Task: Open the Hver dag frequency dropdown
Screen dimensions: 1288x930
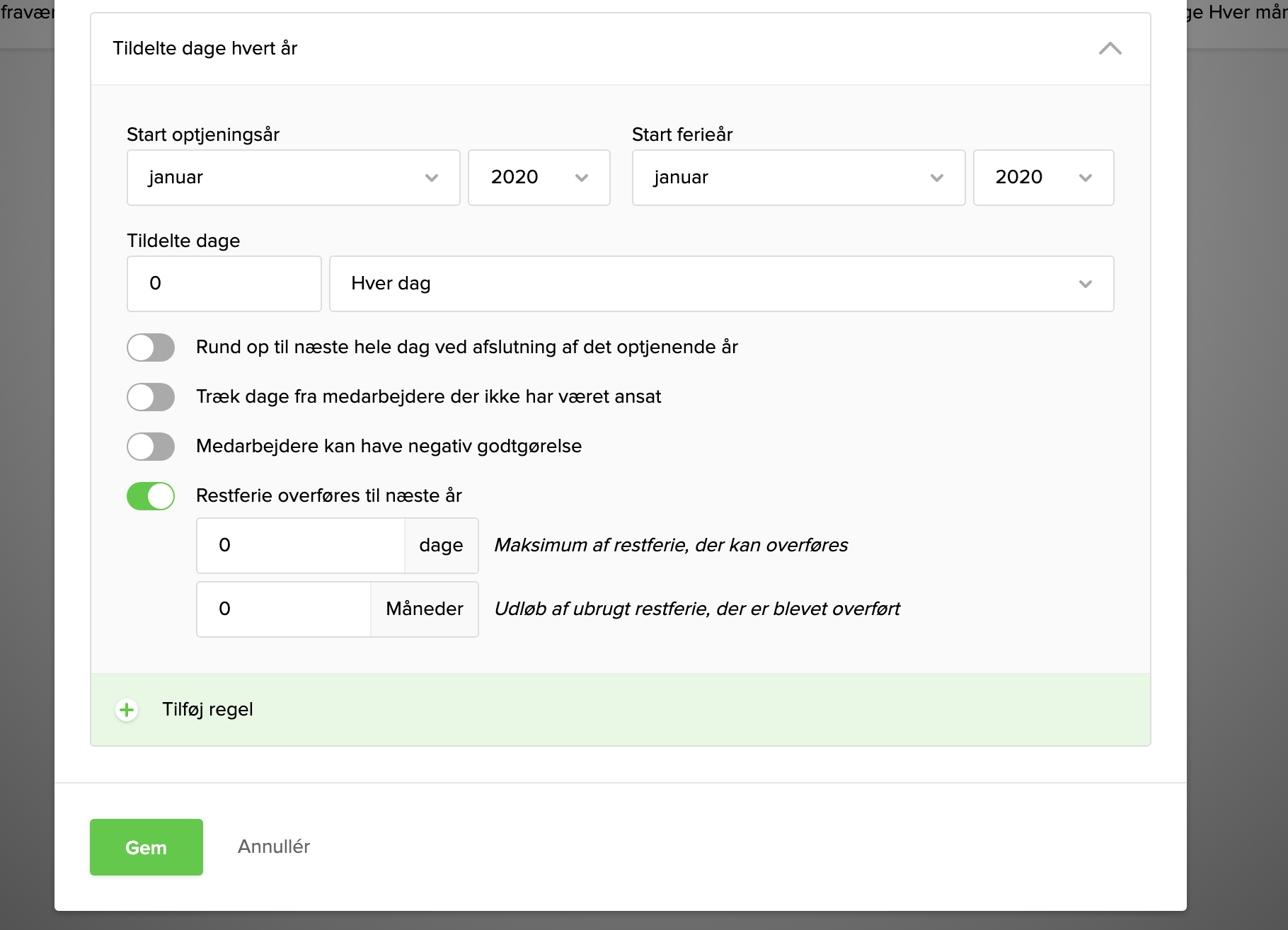Action: pyautogui.click(x=722, y=284)
